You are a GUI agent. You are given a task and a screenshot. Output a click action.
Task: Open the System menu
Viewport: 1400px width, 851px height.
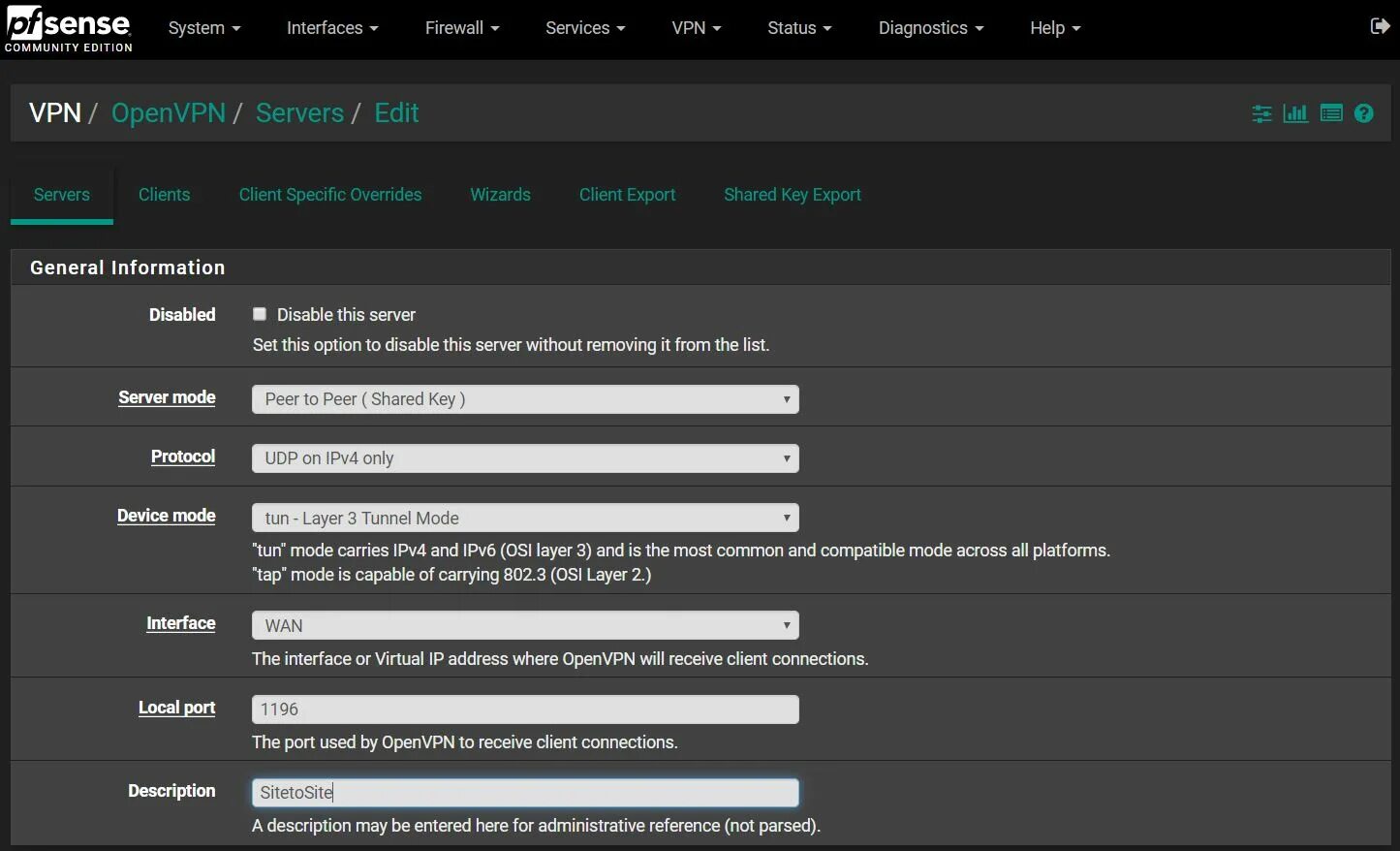(204, 28)
